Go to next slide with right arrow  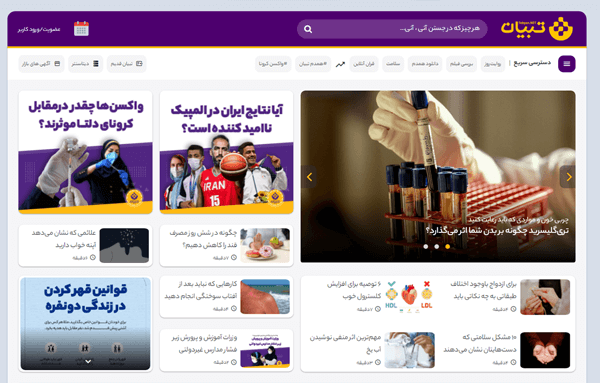[x=568, y=177]
